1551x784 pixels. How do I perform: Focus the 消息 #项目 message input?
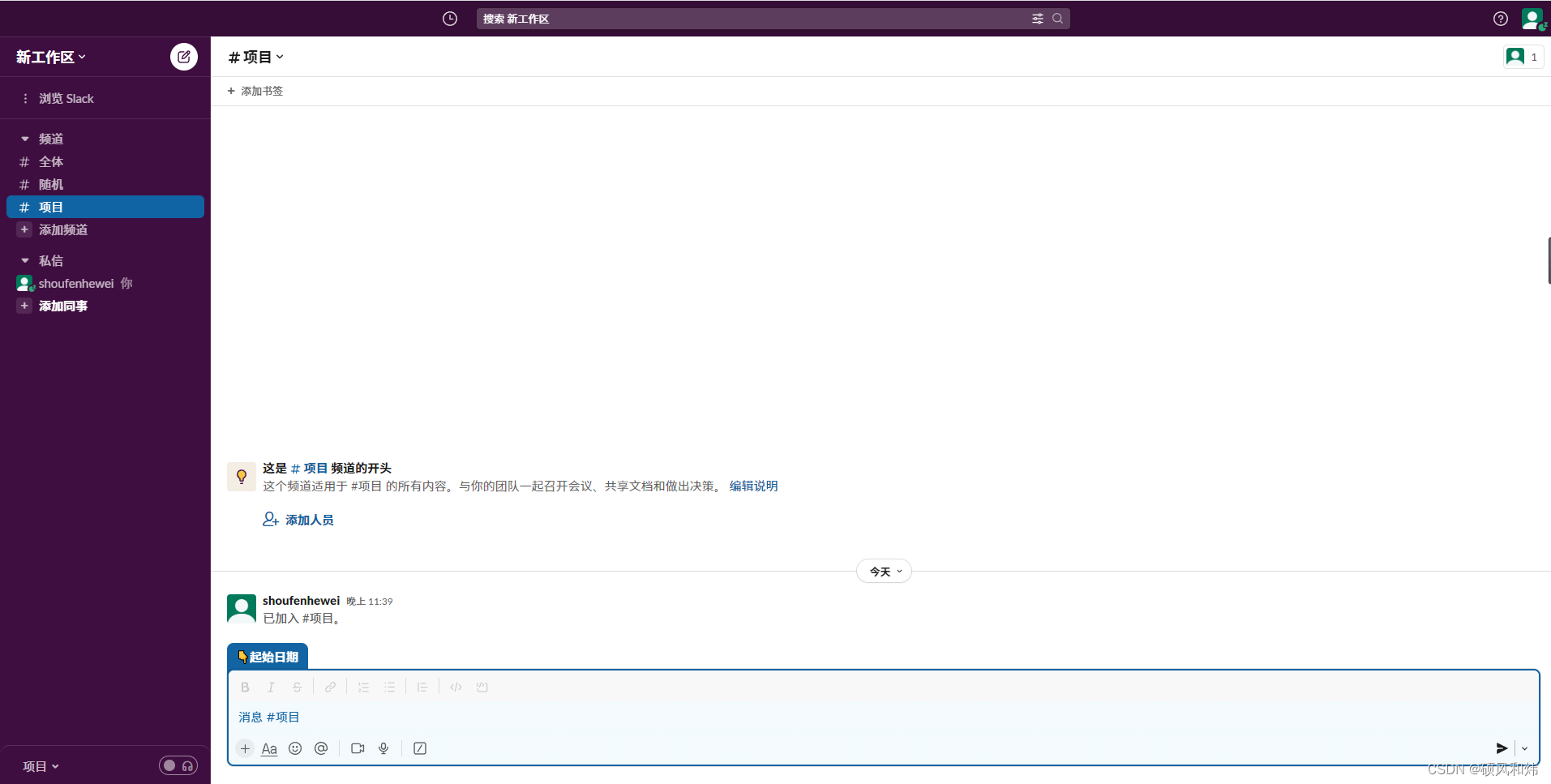click(x=884, y=717)
